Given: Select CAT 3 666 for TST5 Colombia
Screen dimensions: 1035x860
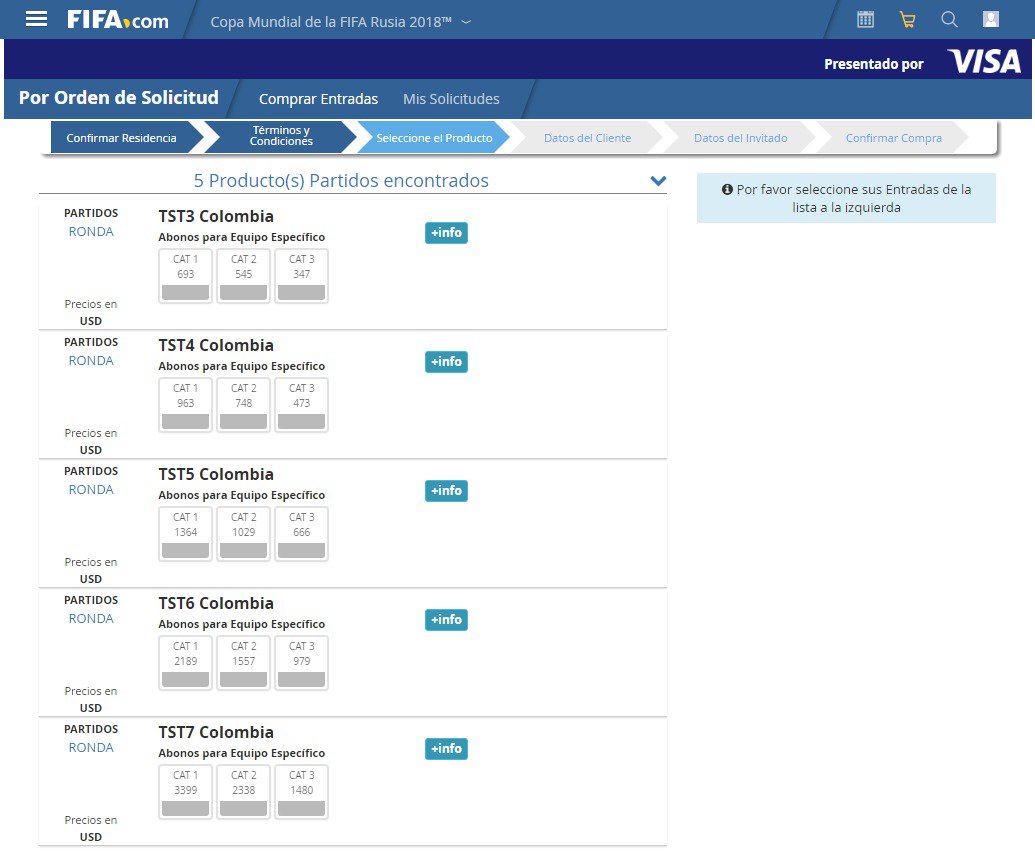Looking at the screenshot, I should (302, 534).
